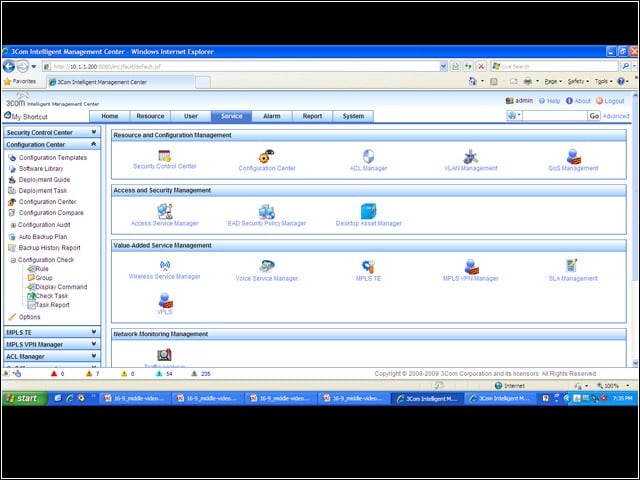
Task: Open Configuration Templates in sidebar
Action: click(x=53, y=158)
